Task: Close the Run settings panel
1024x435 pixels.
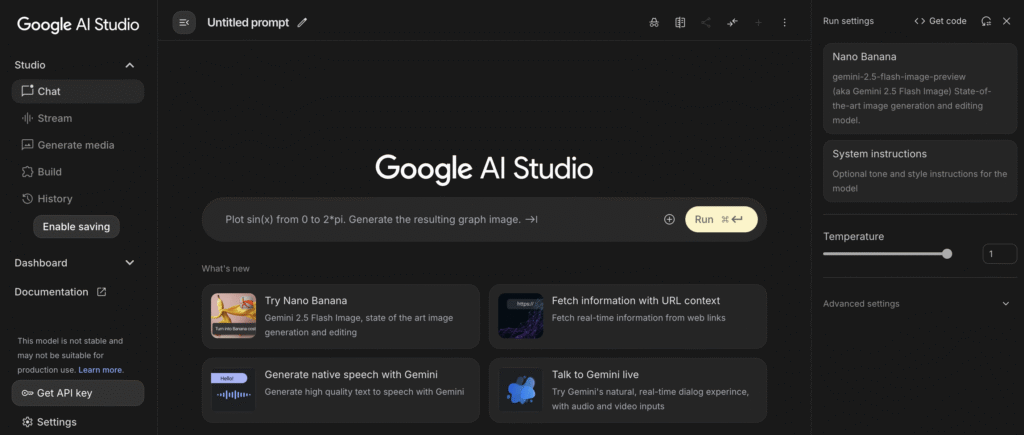Action: (1006, 21)
